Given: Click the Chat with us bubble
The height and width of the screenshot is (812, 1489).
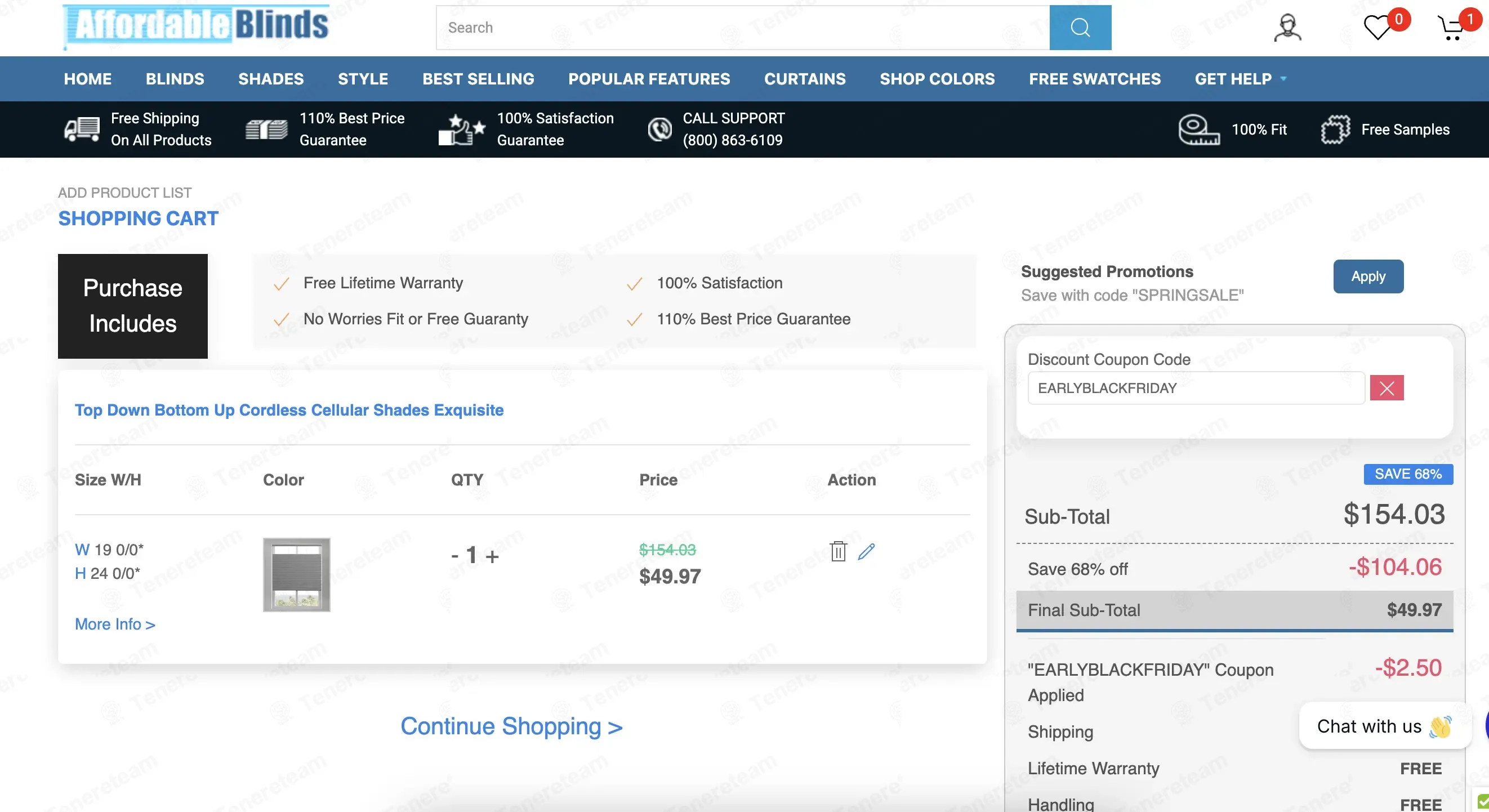Looking at the screenshot, I should click(1384, 726).
